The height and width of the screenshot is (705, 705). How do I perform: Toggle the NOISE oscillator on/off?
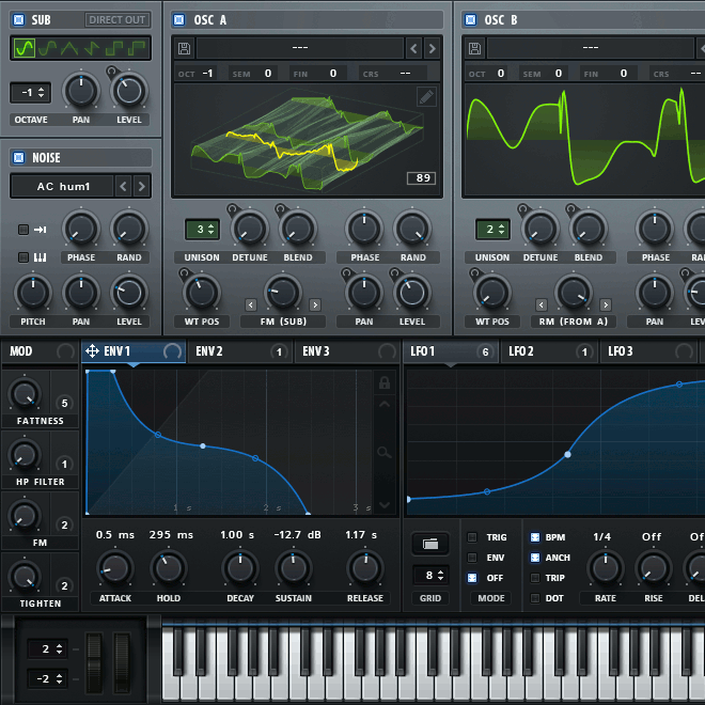click(x=19, y=157)
